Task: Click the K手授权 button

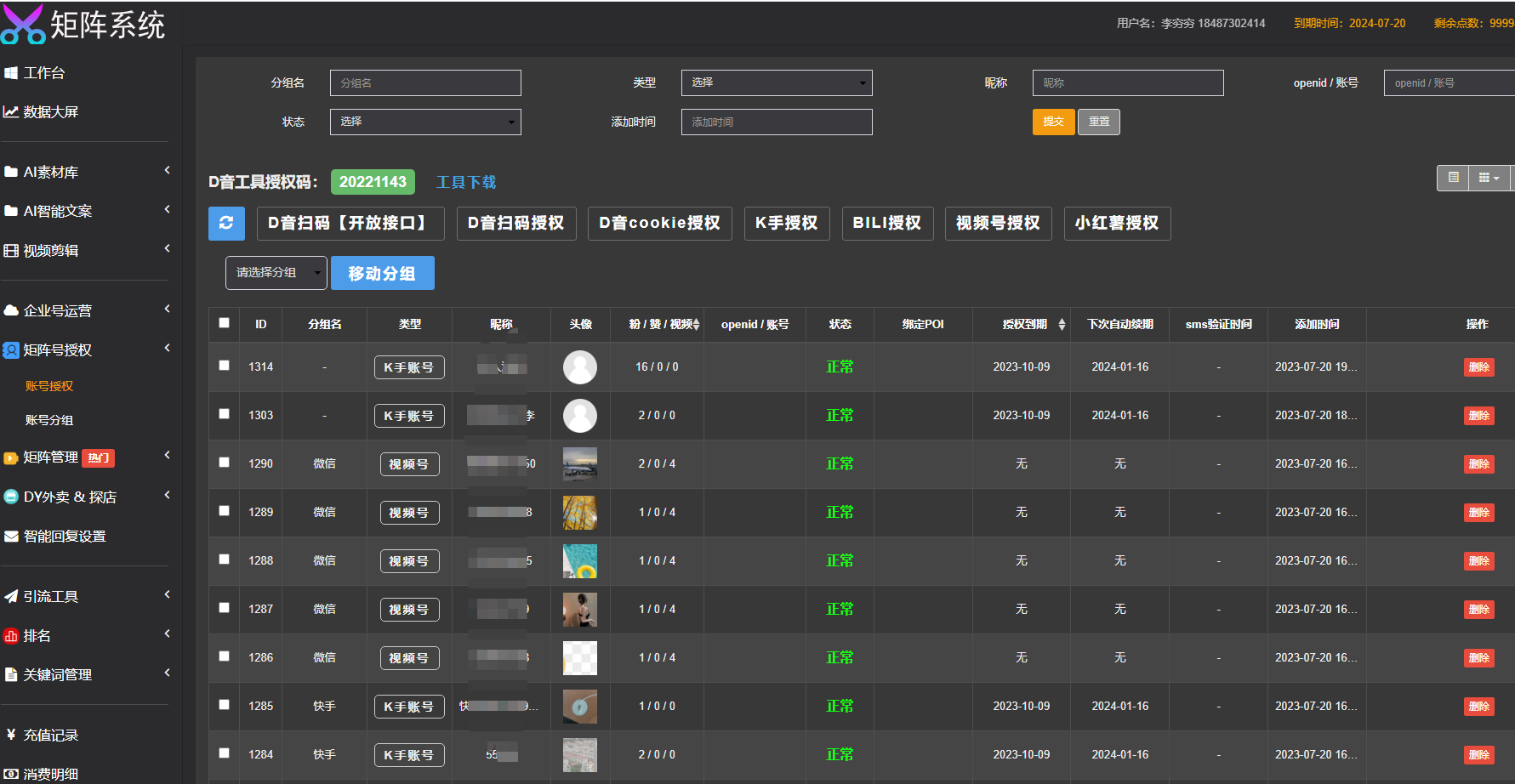Action: 787,223
